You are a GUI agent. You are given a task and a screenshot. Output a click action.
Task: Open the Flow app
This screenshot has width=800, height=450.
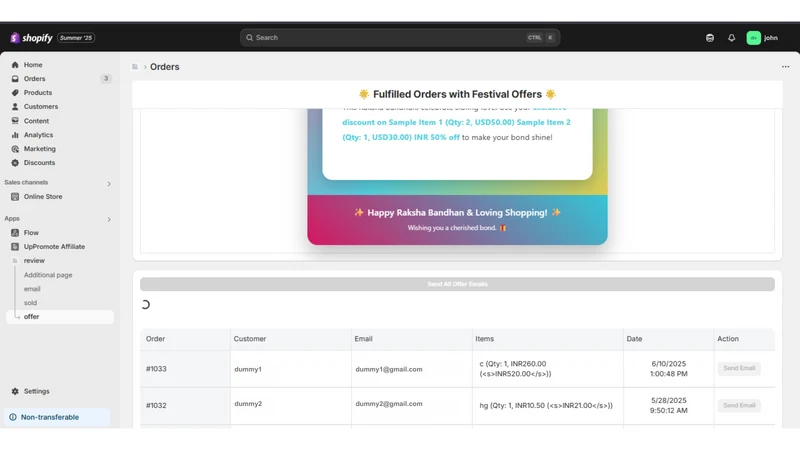pos(31,233)
